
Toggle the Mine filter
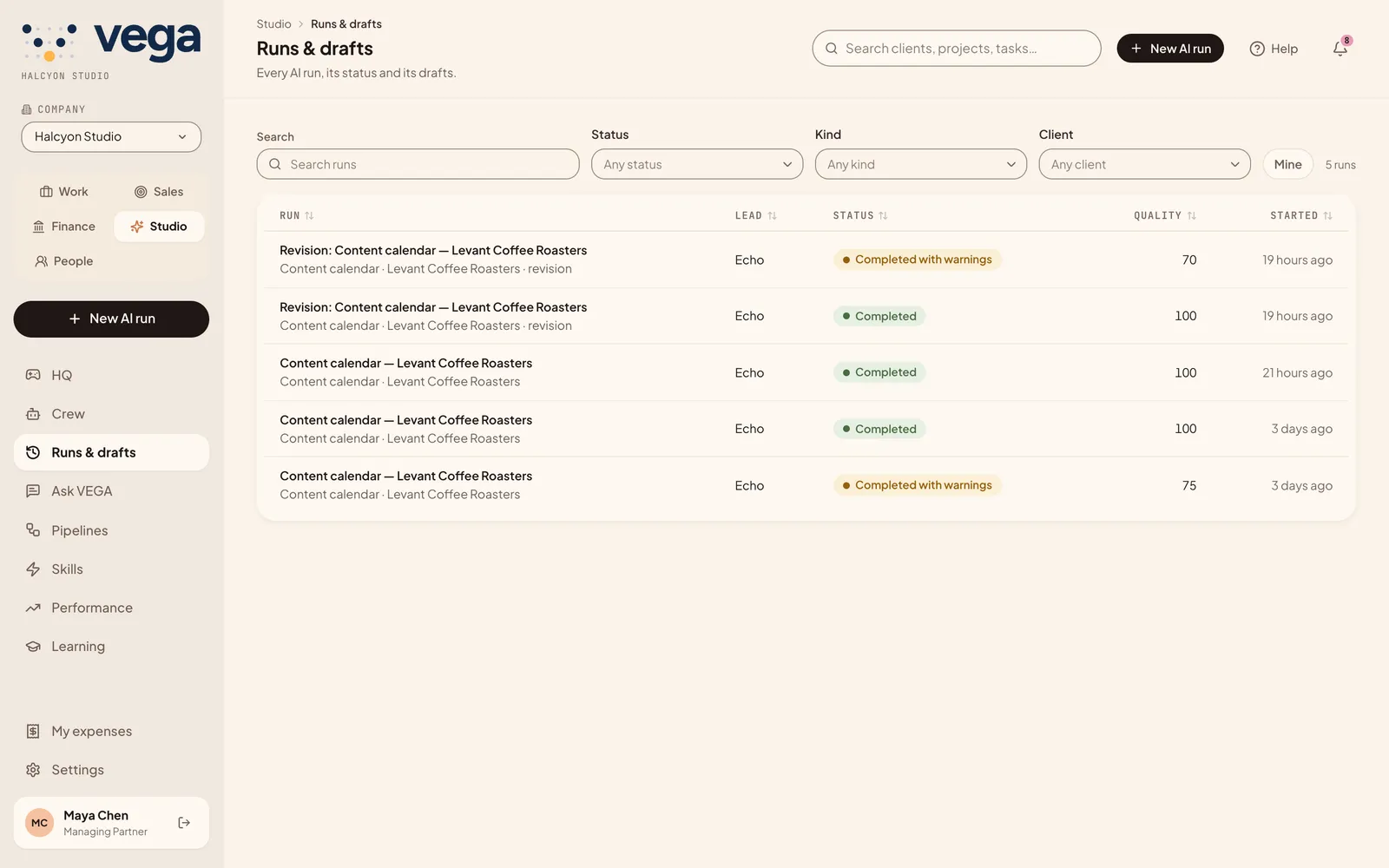coord(1287,164)
